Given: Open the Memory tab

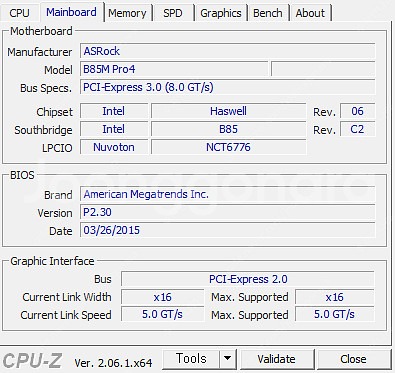Looking at the screenshot, I should [x=127, y=13].
